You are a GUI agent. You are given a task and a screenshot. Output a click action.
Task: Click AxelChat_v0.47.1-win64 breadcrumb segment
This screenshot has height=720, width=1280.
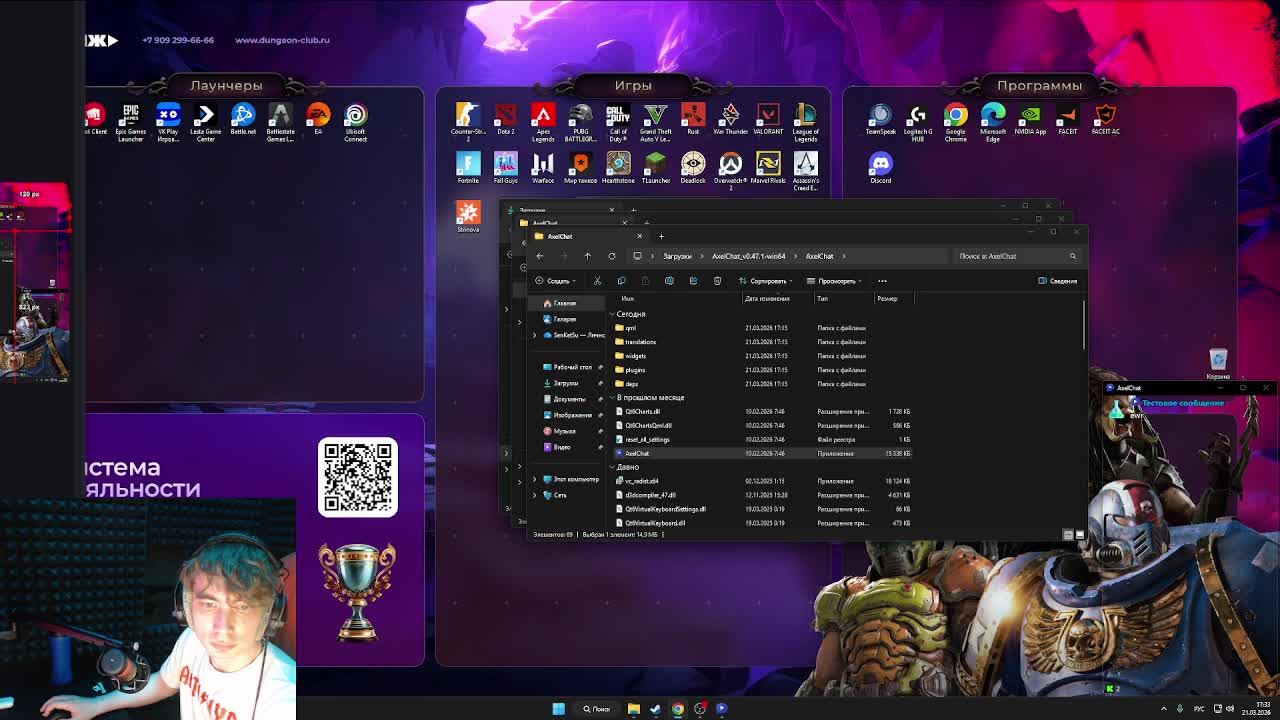pos(748,256)
